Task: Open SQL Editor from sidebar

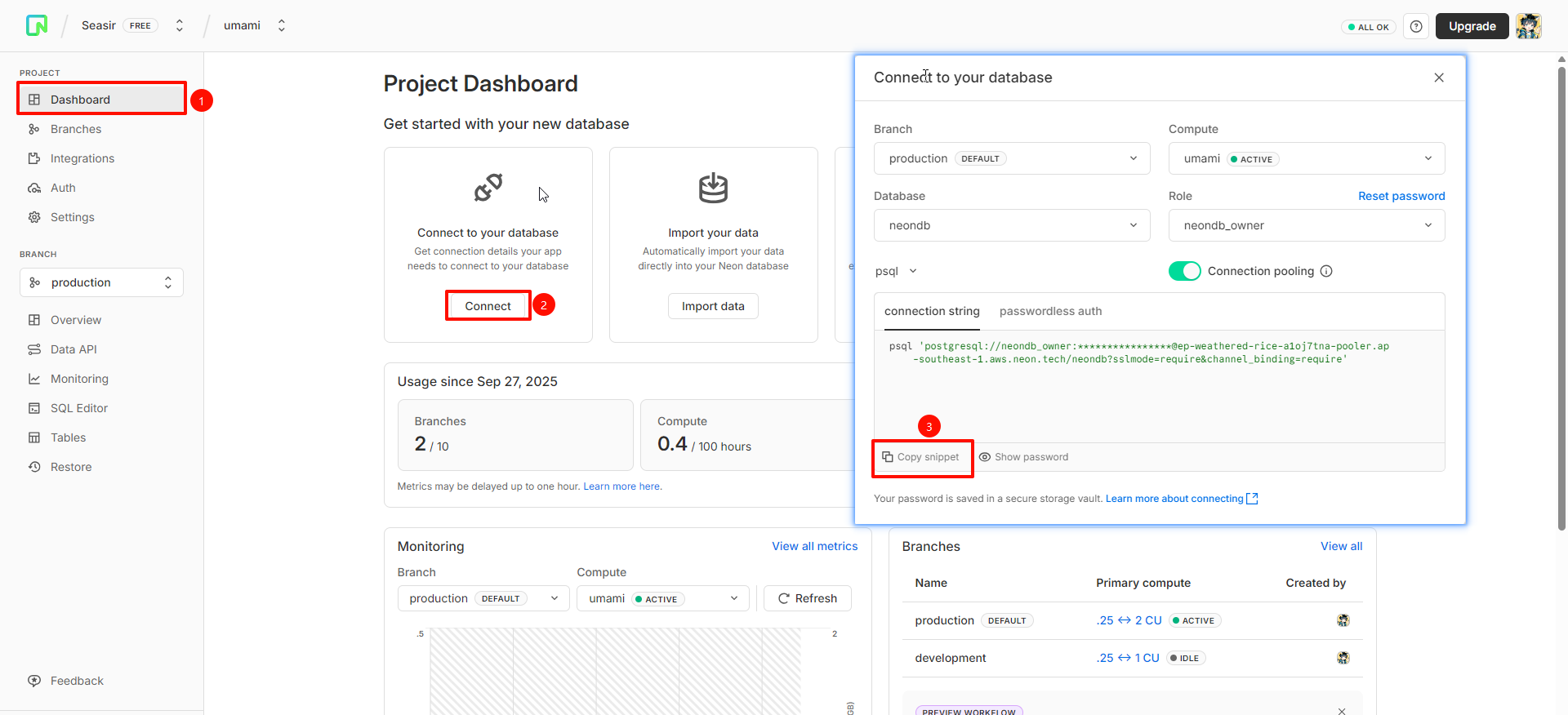Action: tap(78, 408)
